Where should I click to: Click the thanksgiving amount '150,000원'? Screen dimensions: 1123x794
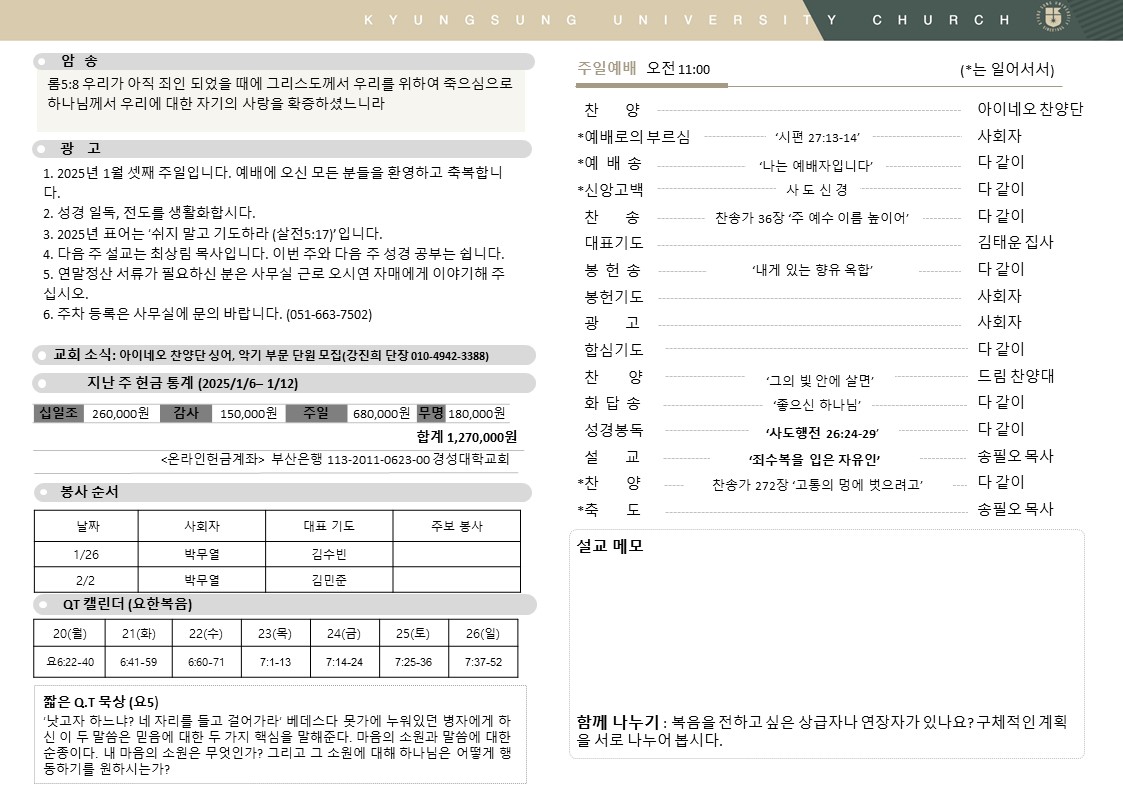pyautogui.click(x=249, y=414)
